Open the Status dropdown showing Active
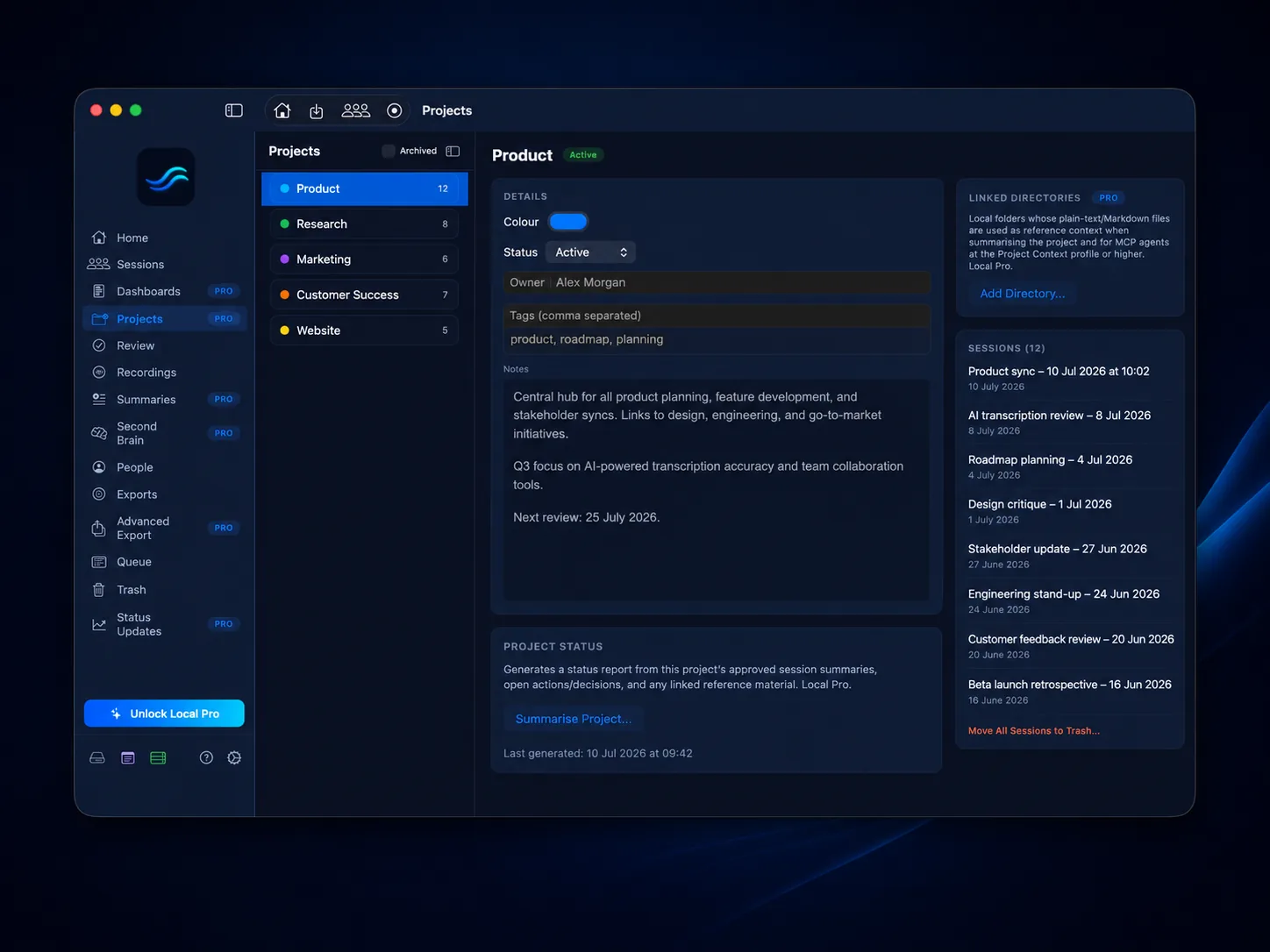Screen dimensions: 1270x952 [590, 252]
